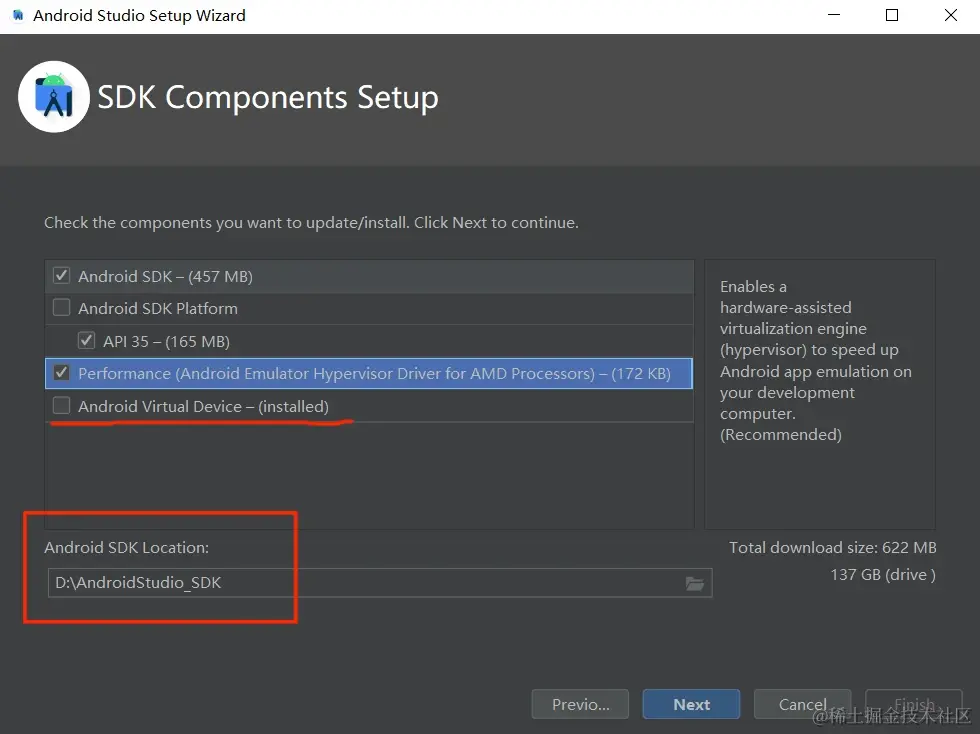Click the SDK Components Setup heading
The width and height of the screenshot is (980, 734).
coord(268,98)
